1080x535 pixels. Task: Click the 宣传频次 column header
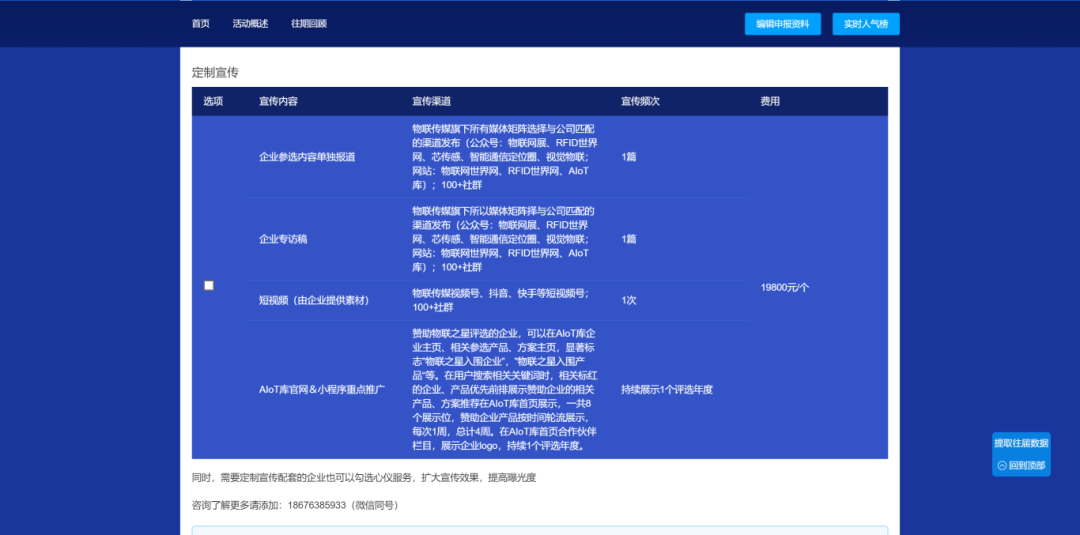click(x=641, y=101)
